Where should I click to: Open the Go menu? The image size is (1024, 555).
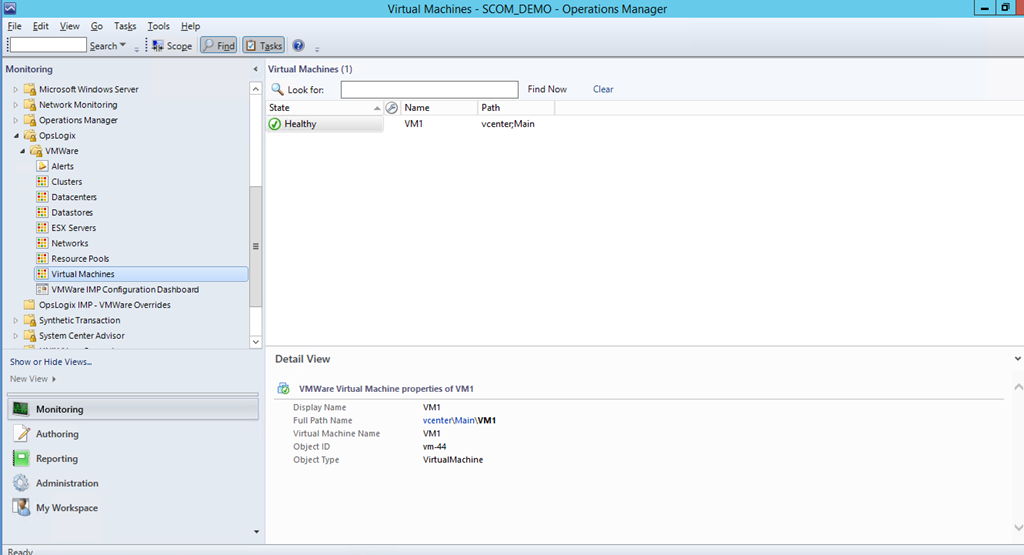tap(97, 26)
